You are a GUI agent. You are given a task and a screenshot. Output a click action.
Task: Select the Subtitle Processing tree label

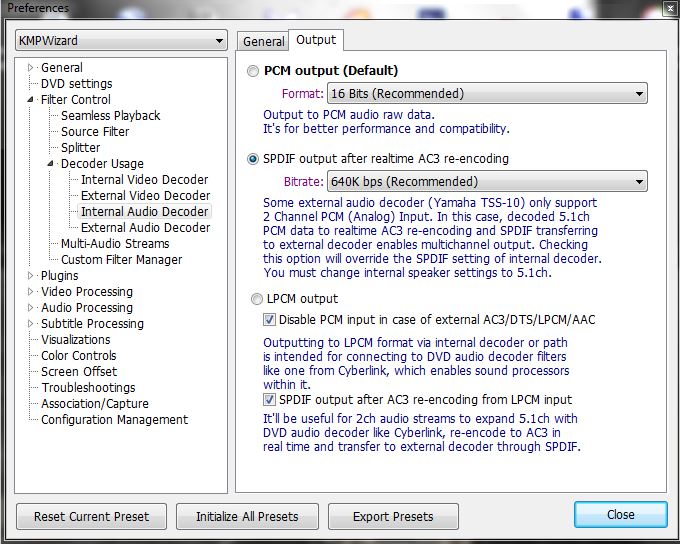(x=92, y=324)
